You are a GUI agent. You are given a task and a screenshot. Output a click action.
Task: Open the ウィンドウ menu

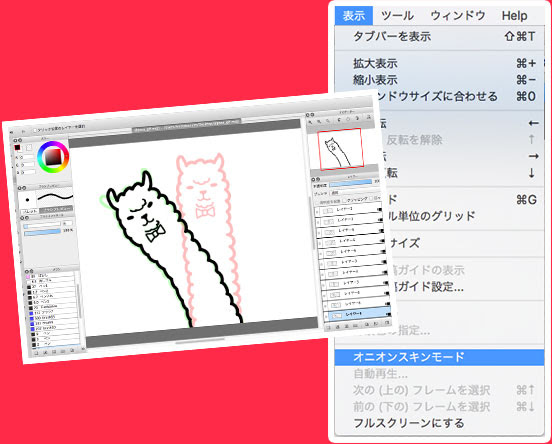458,16
